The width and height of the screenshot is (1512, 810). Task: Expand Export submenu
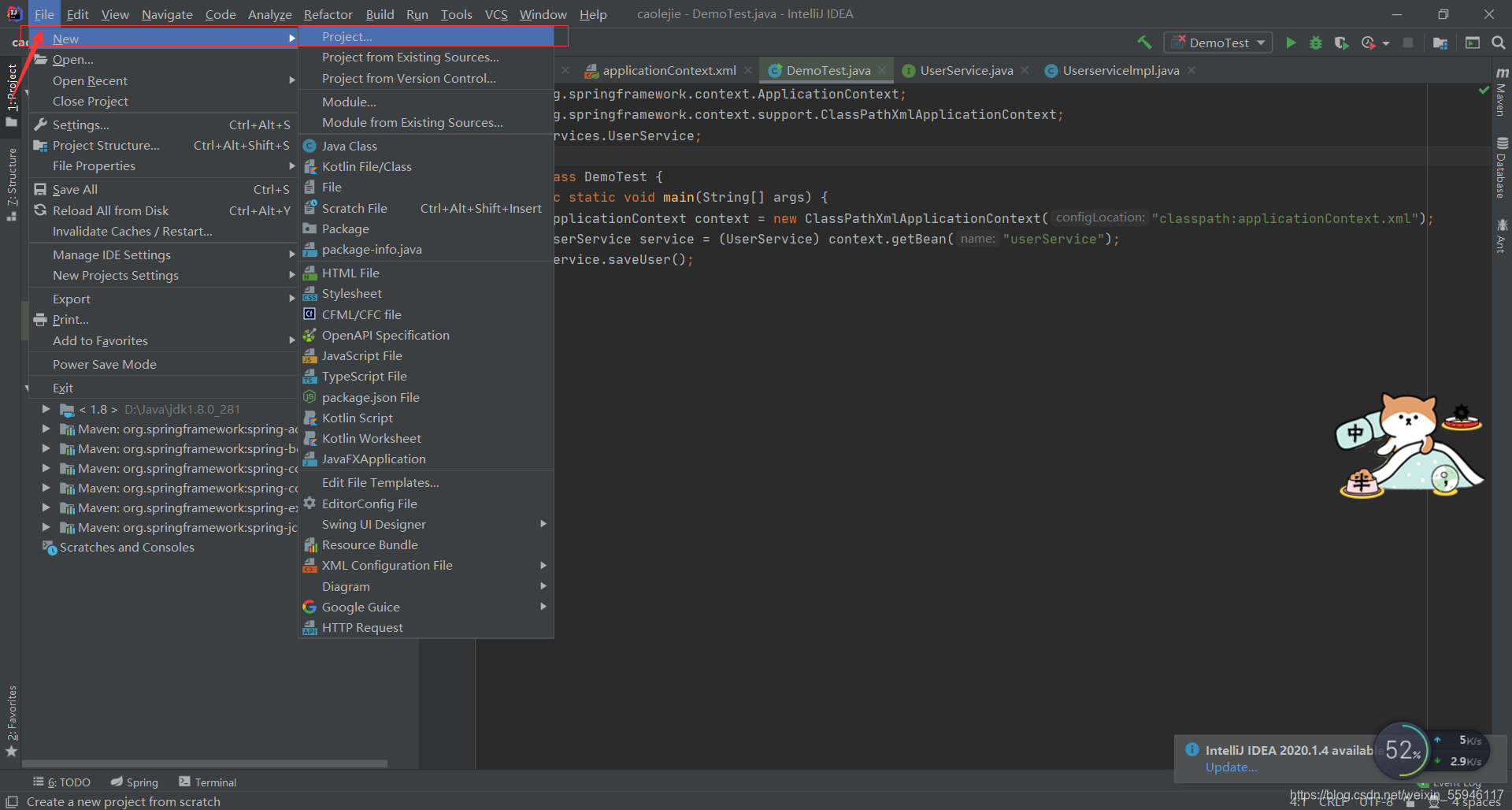coord(164,299)
